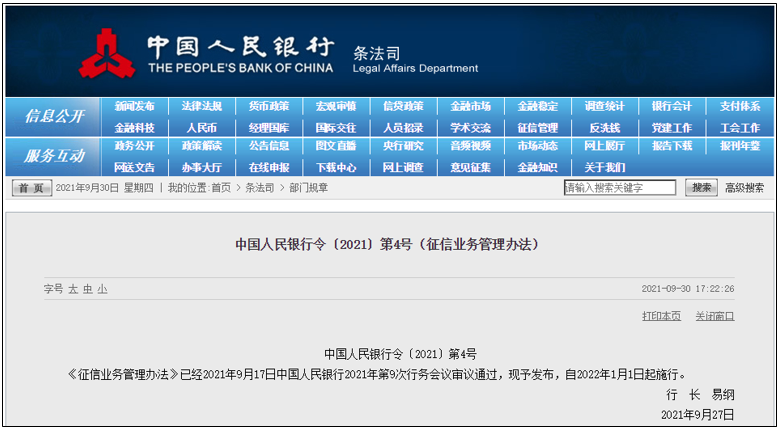Click 部门规章 in the breadcrumb
The width and height of the screenshot is (781, 430).
[x=308, y=188]
